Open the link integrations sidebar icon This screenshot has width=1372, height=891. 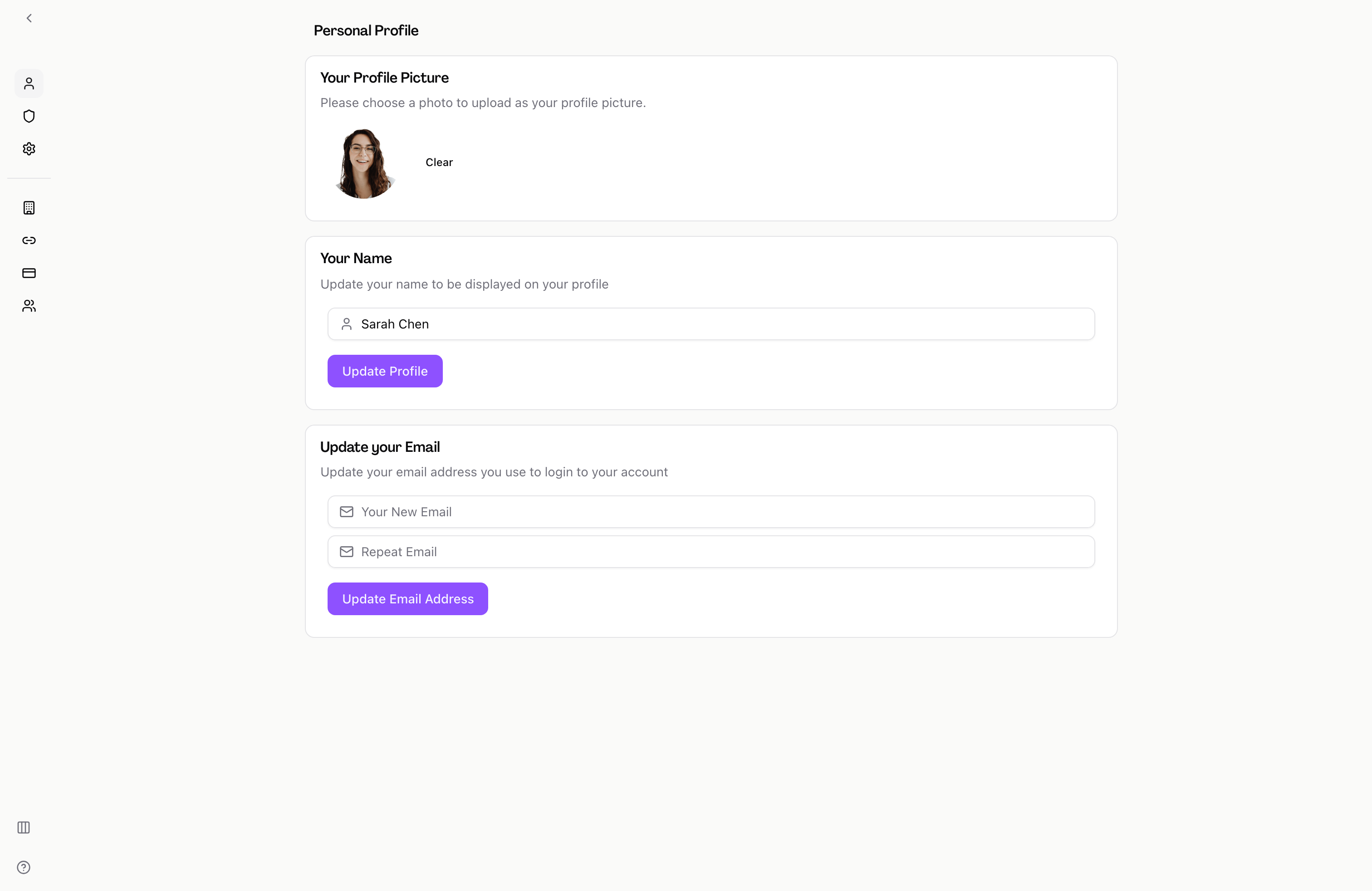tap(29, 240)
